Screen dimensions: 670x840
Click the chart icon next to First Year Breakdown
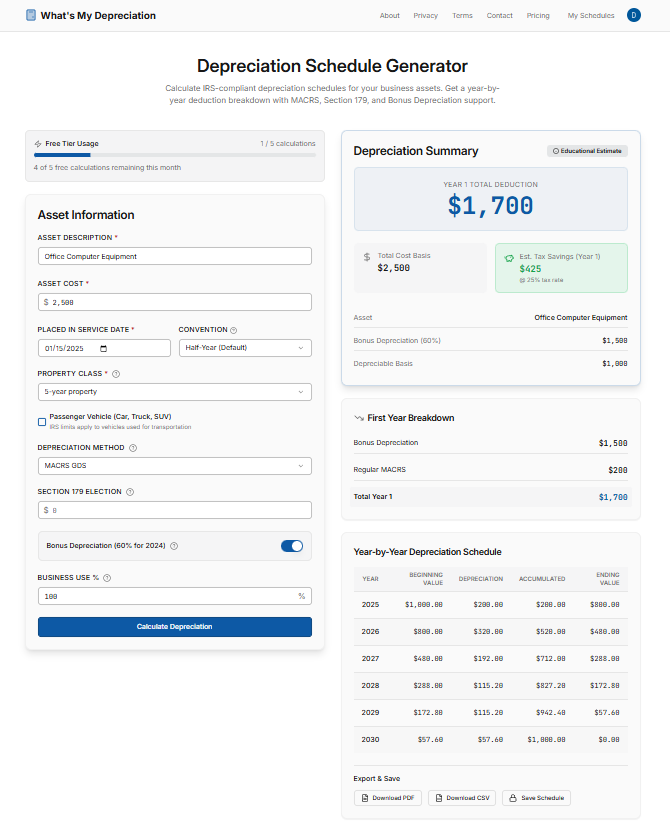[x=358, y=418]
